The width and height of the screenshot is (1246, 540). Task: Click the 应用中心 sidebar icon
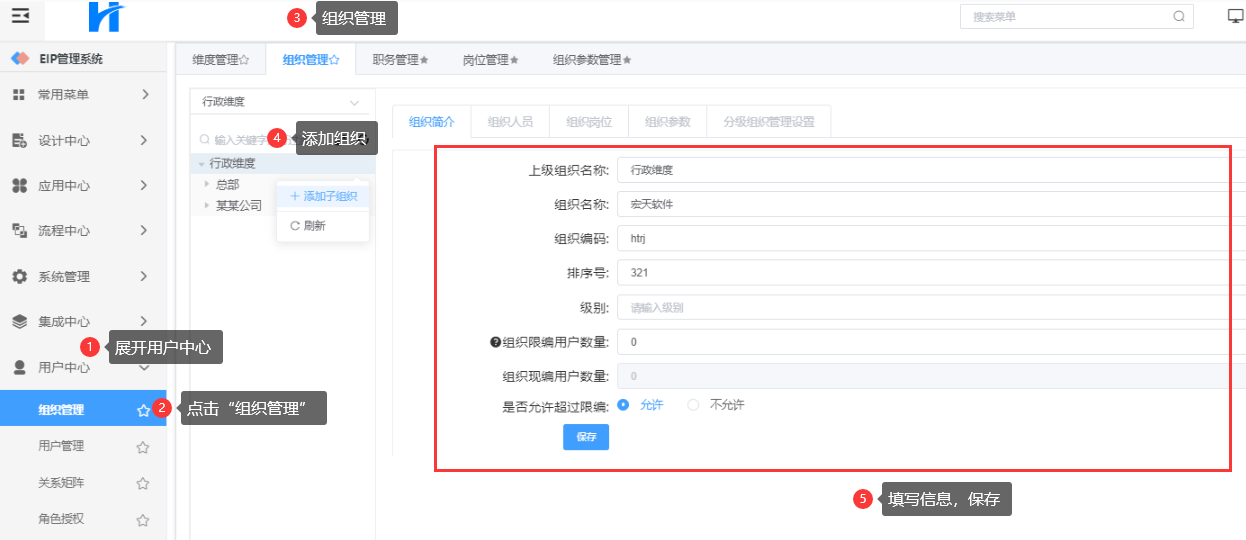pos(19,186)
